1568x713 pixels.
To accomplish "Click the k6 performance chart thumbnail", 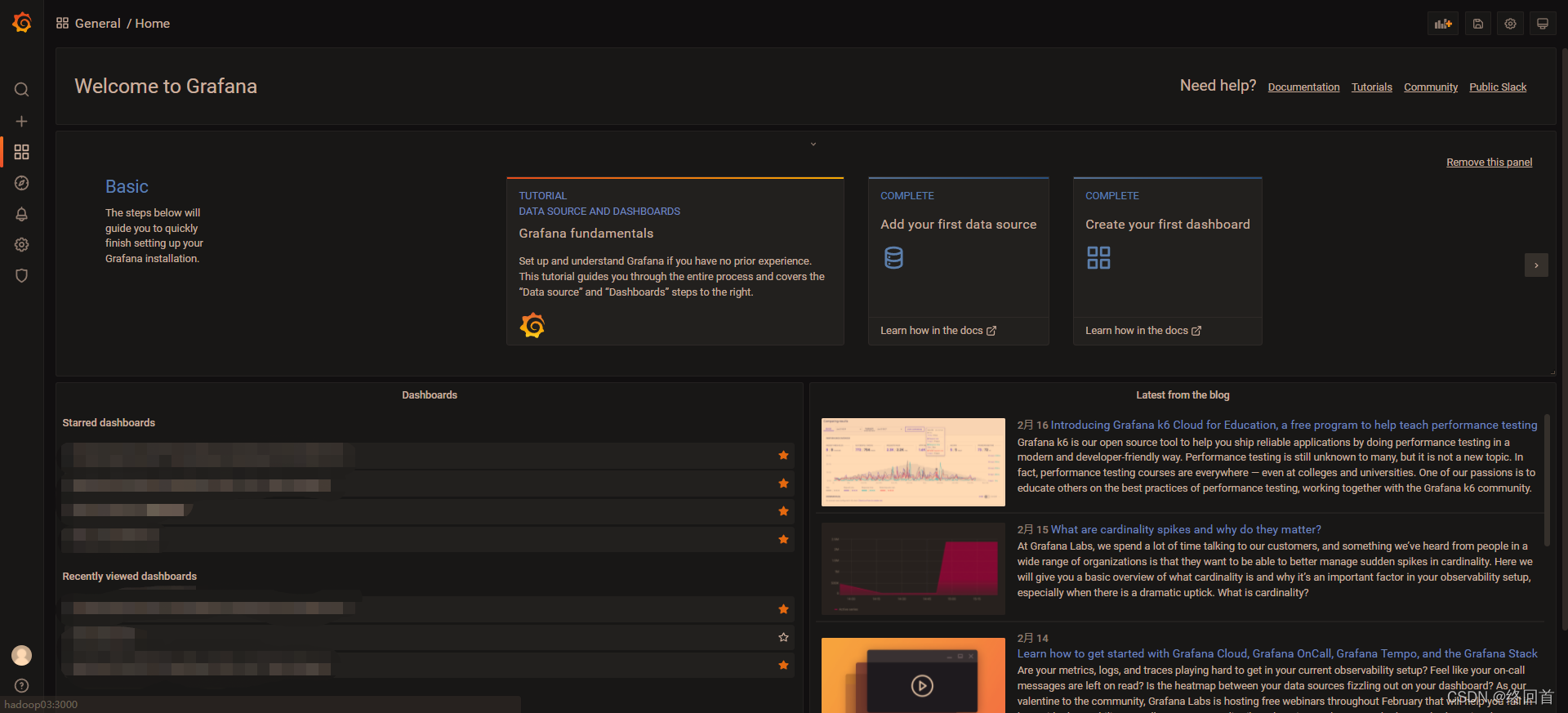I will click(913, 462).
